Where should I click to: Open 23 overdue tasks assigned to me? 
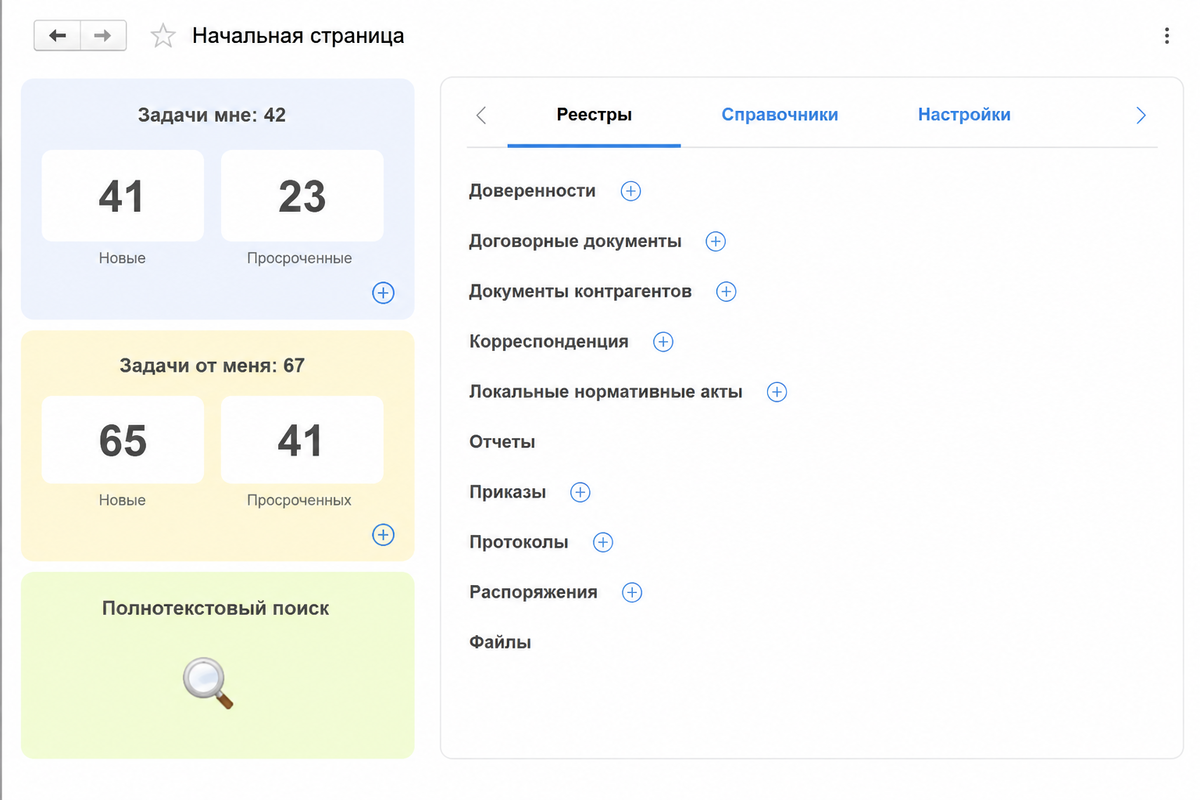point(302,196)
